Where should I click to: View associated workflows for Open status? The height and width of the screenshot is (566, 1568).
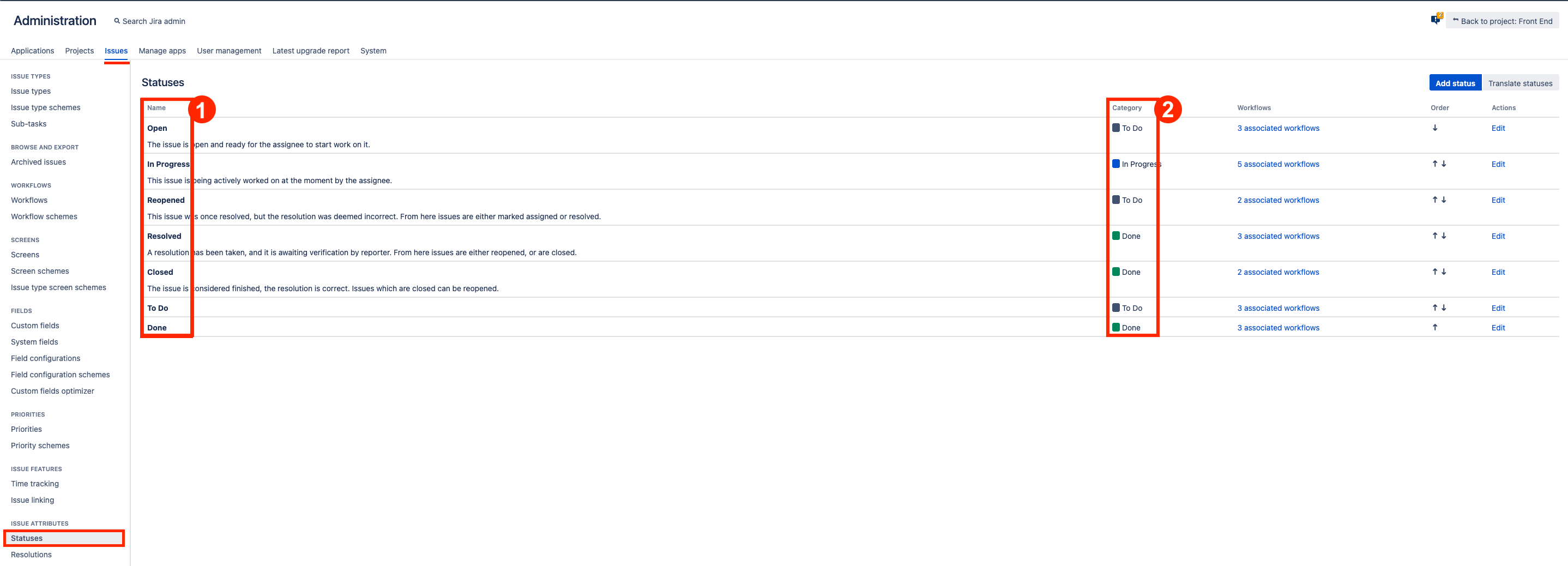click(1278, 128)
